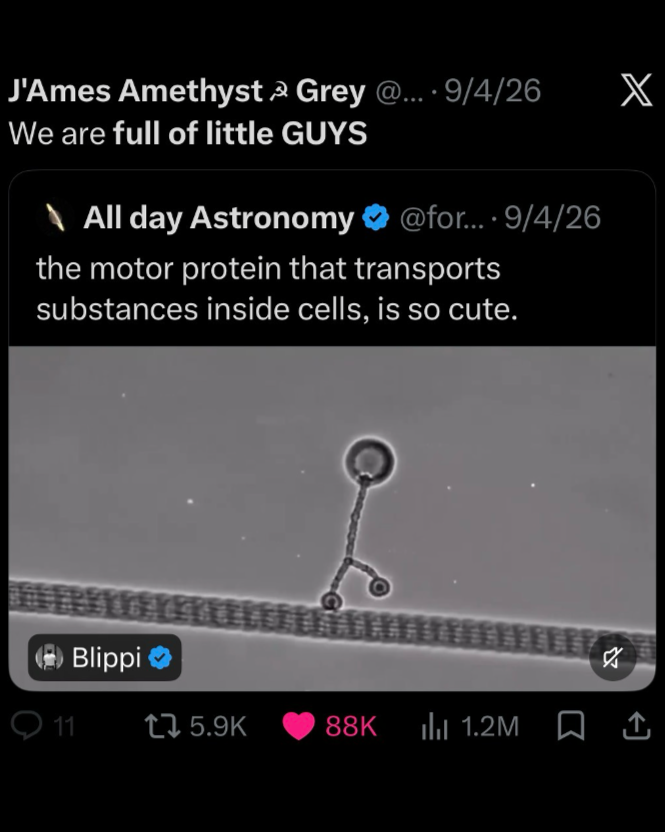Screen dimensions: 665x832
Task: Repost using the retweet arrows icon
Action: [x=163, y=726]
